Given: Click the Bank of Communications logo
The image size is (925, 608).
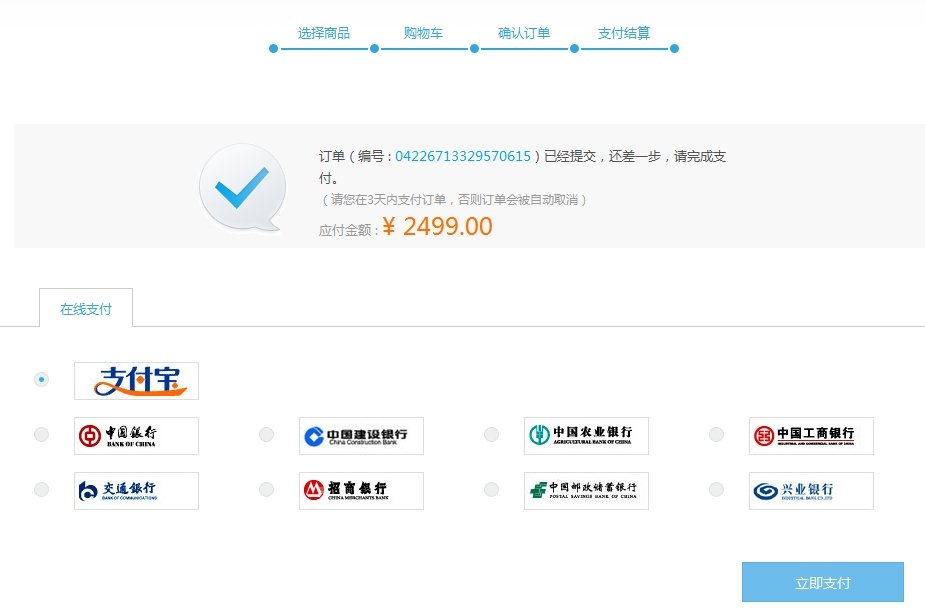Looking at the screenshot, I should [x=136, y=490].
